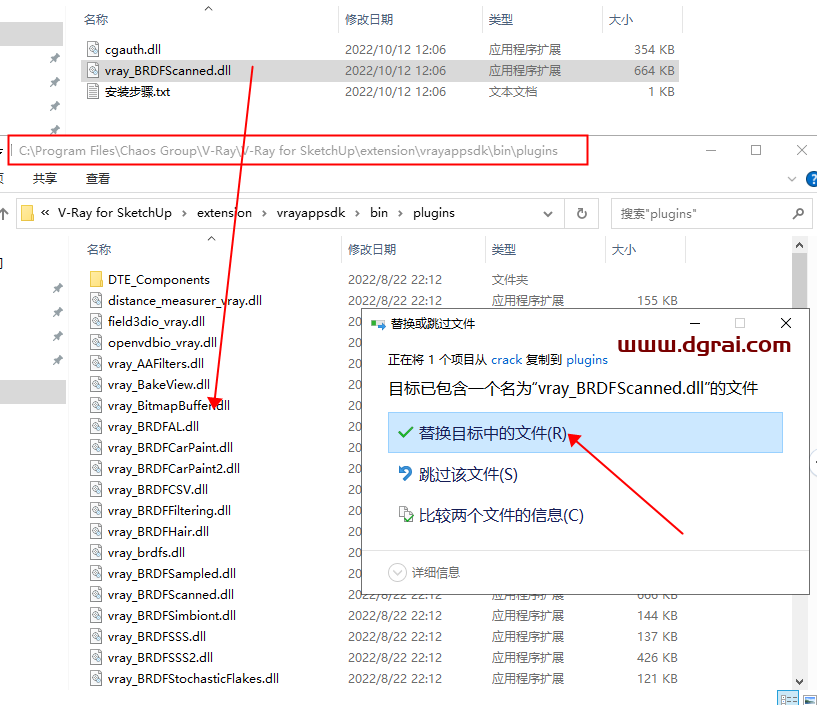Select the DTE_Components folder icon

[x=96, y=280]
